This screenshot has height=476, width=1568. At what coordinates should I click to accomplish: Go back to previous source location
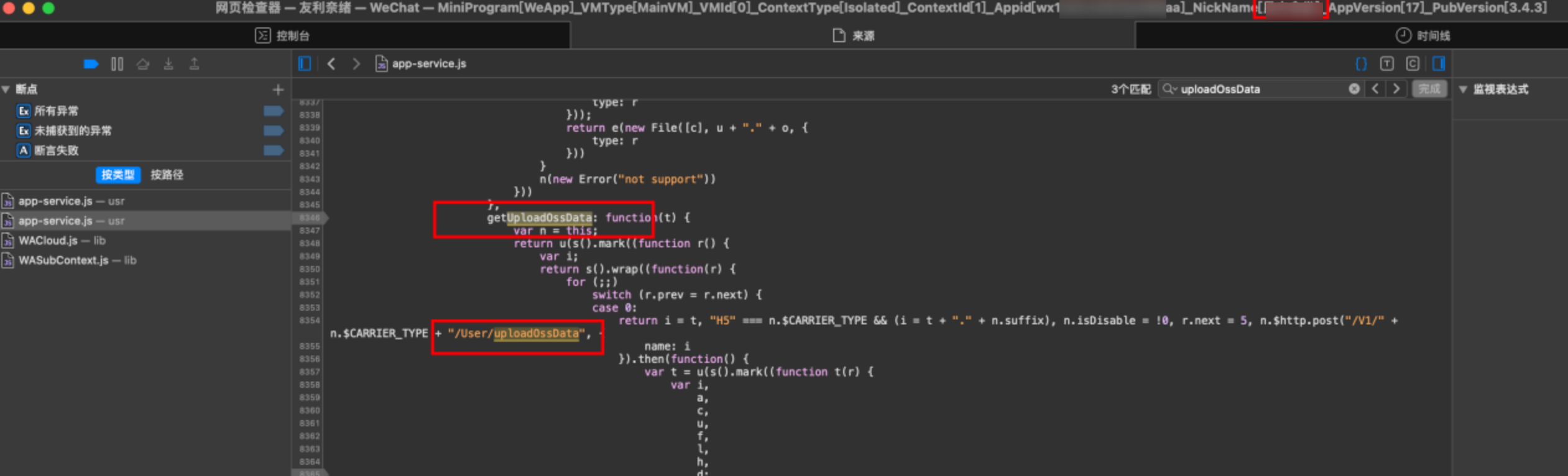331,64
